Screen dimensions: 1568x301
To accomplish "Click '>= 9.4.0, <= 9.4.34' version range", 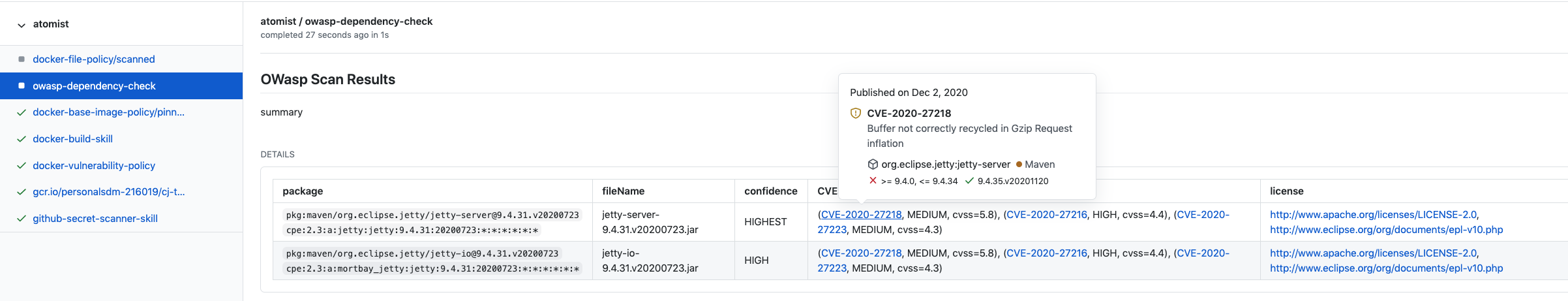I will [x=920, y=182].
